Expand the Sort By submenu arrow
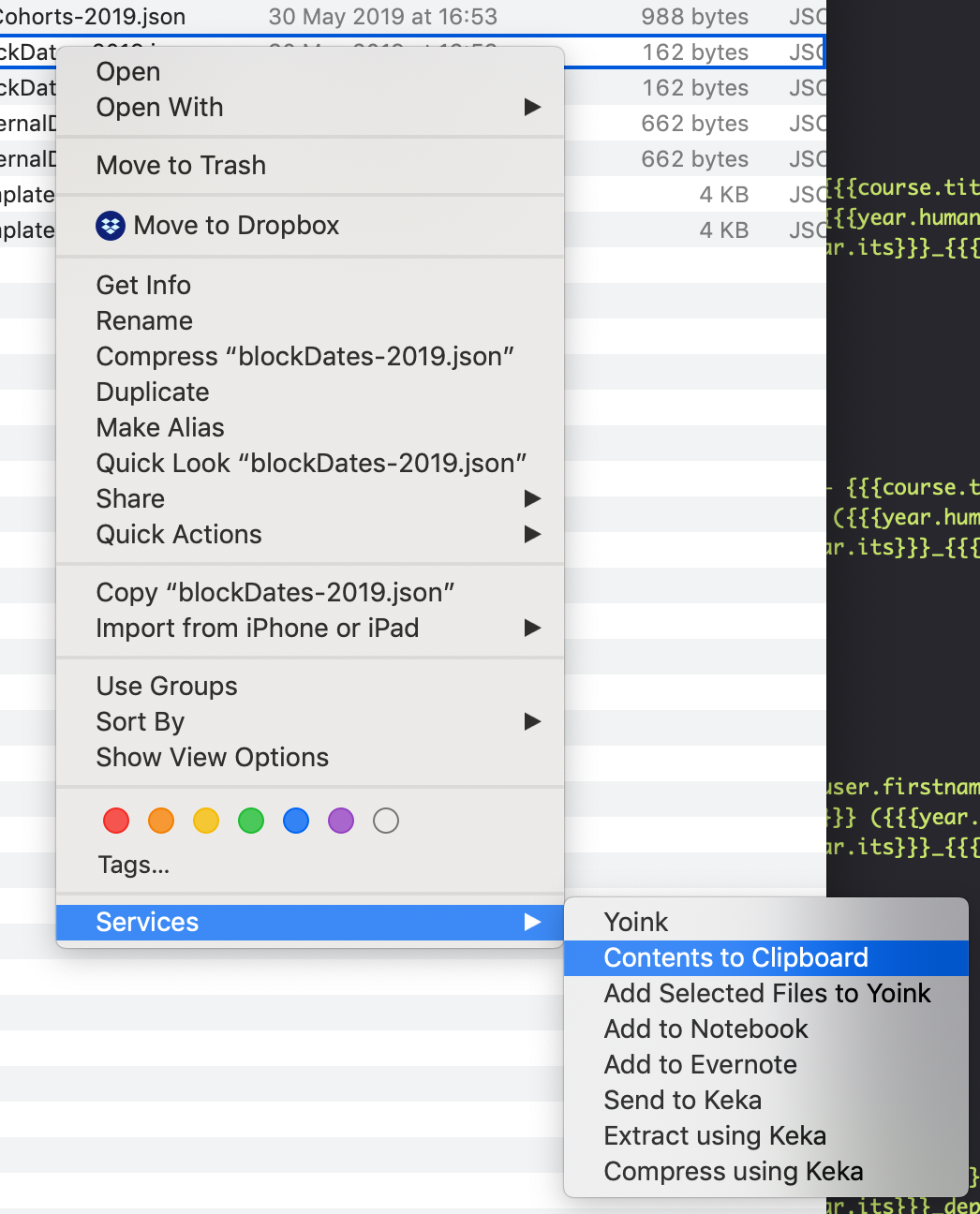Image resolution: width=980 pixels, height=1214 pixels. [x=532, y=721]
